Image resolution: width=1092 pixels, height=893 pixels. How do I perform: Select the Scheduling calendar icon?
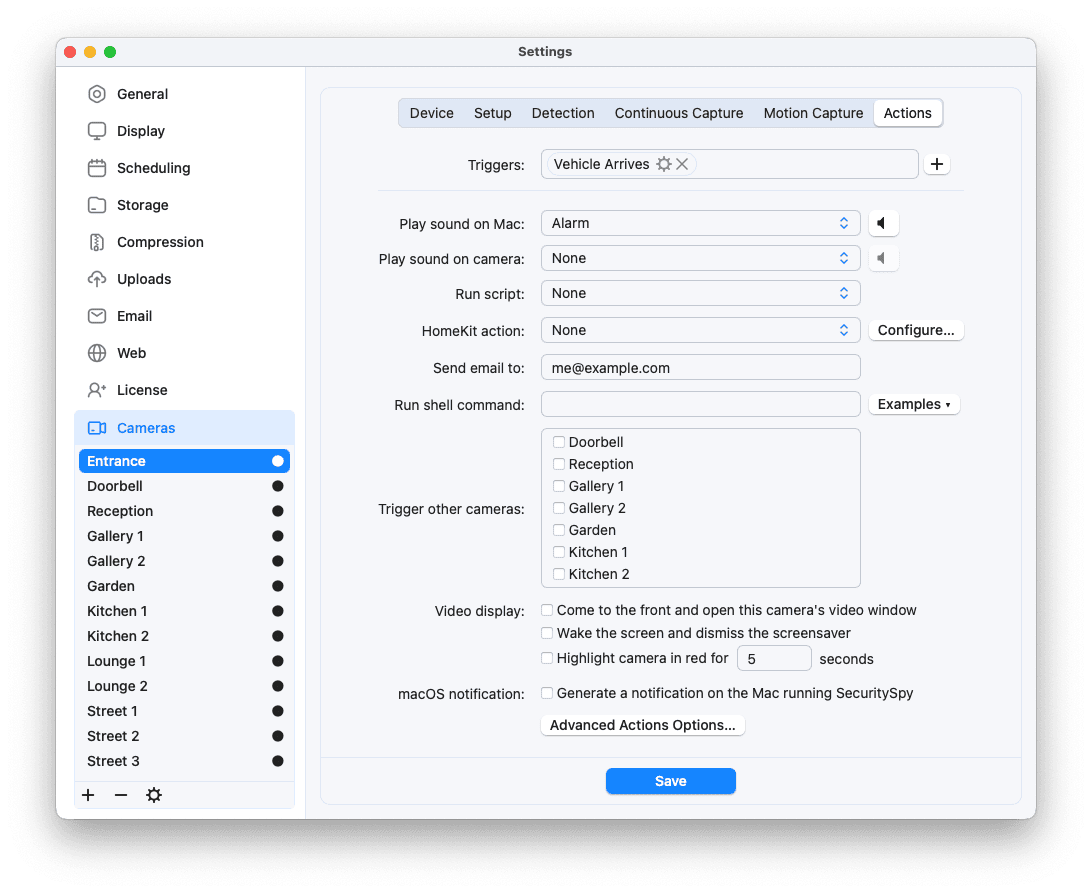tap(96, 168)
